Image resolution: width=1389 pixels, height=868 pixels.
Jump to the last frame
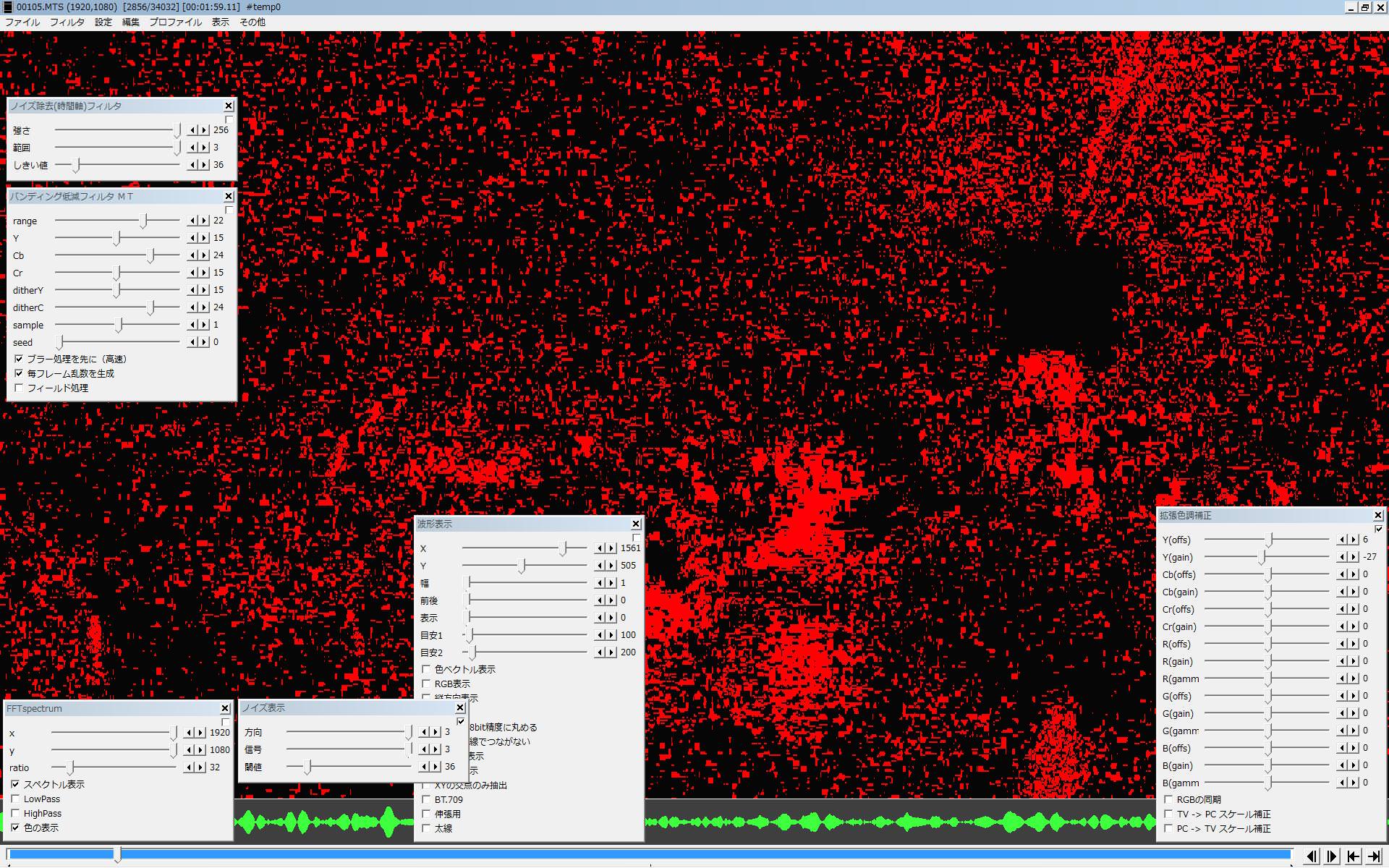(1374, 856)
